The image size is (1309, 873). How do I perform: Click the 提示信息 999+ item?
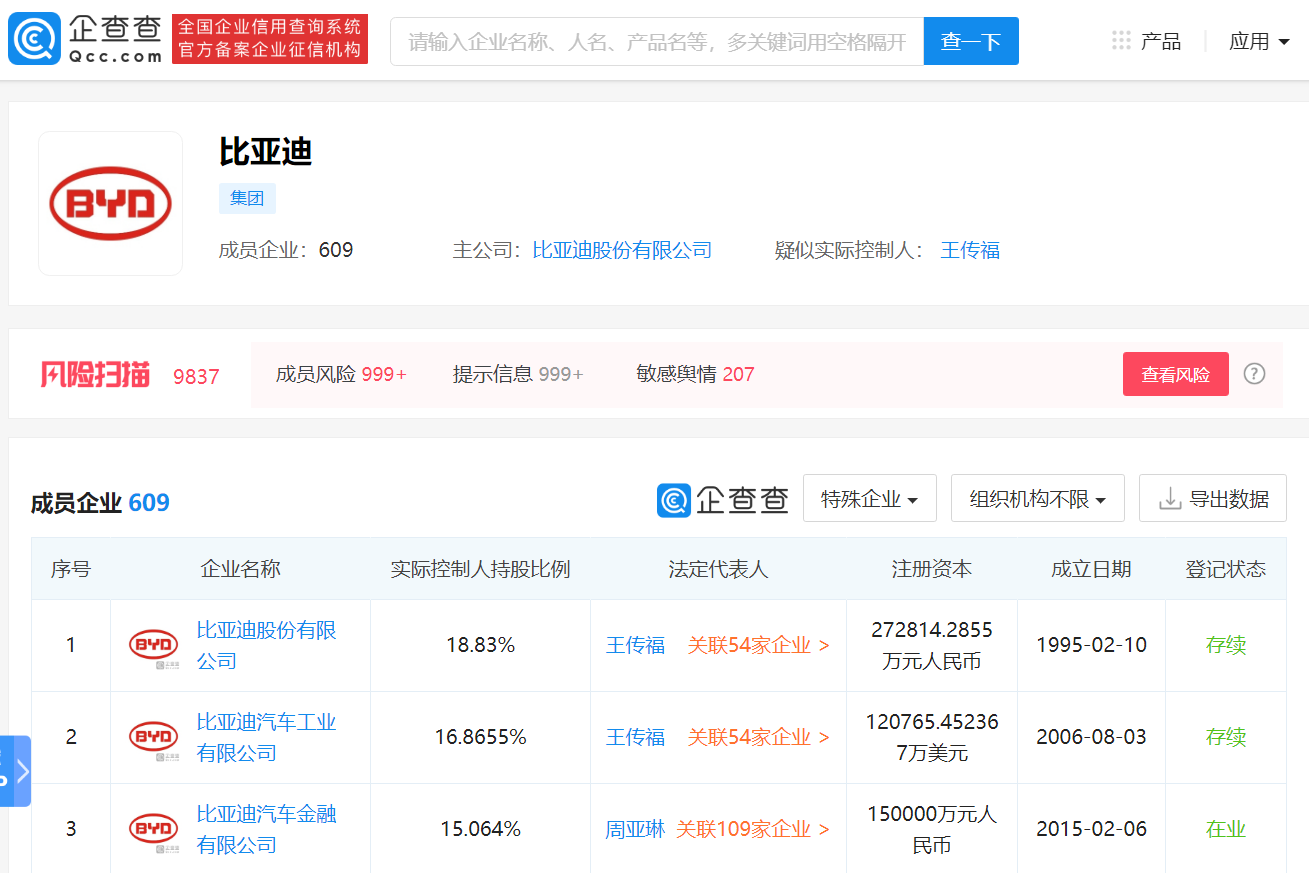click(x=518, y=374)
